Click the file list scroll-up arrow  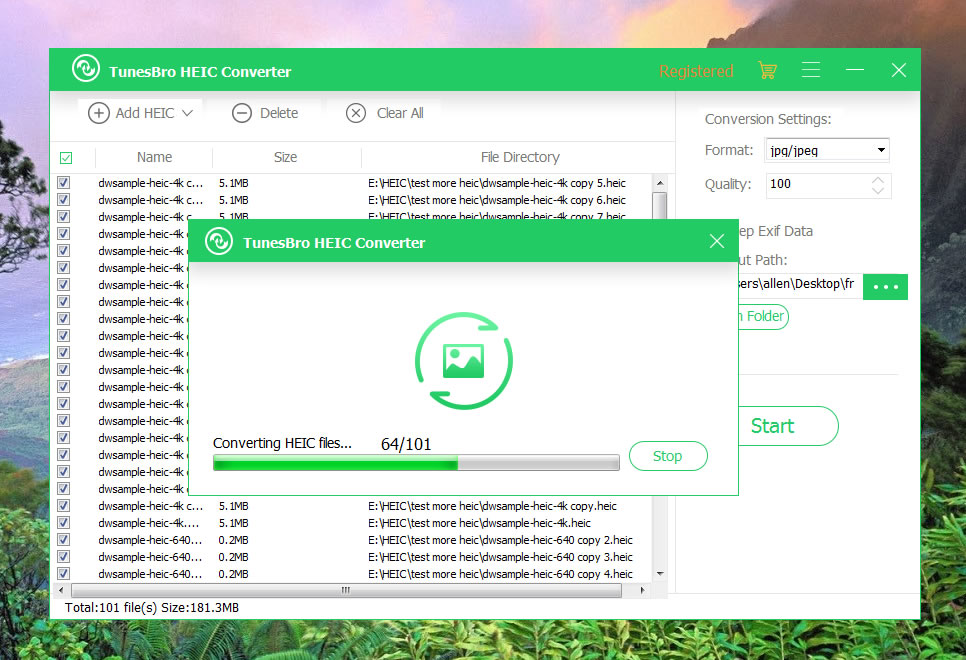click(660, 183)
